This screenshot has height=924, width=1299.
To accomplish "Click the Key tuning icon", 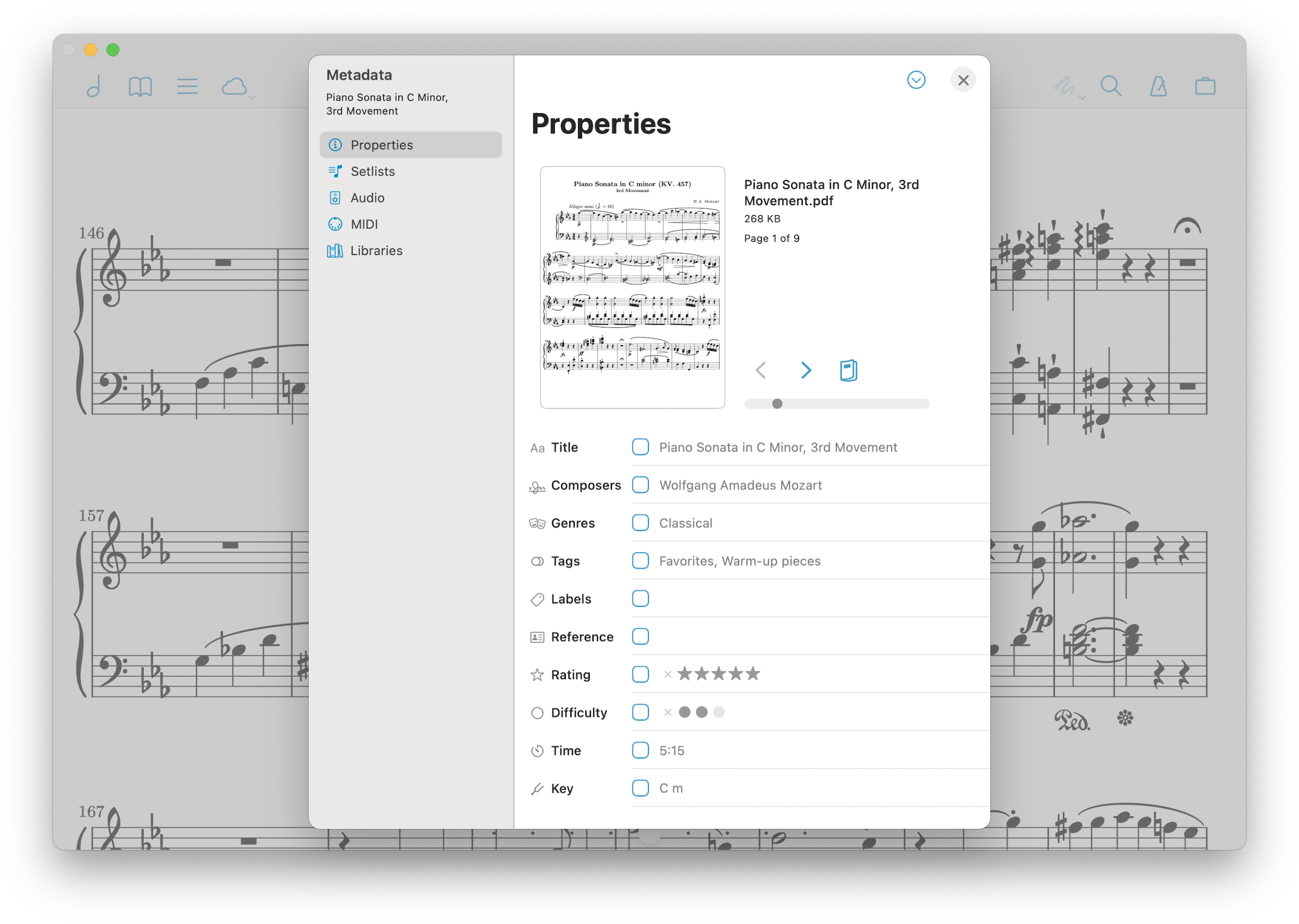I will pos(537,788).
